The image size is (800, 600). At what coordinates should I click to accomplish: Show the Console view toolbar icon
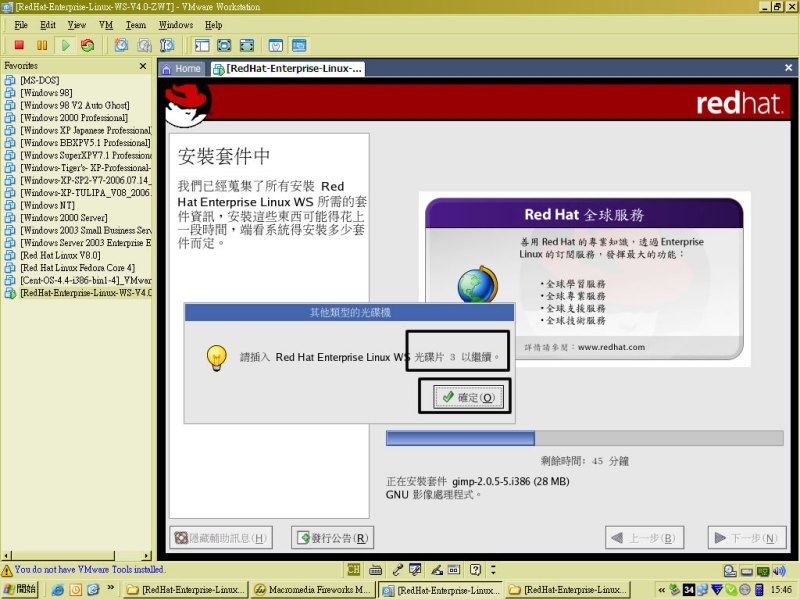[x=299, y=45]
